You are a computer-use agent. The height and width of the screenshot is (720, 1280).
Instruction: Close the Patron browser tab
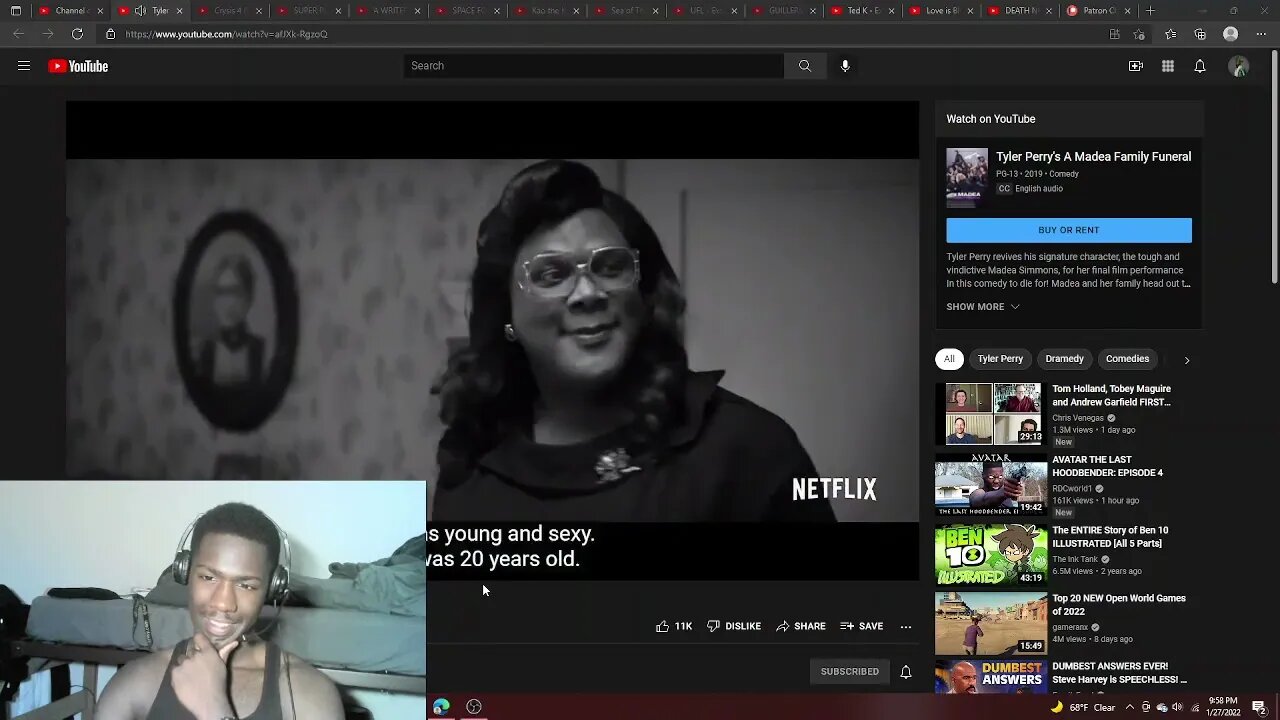point(1128,11)
